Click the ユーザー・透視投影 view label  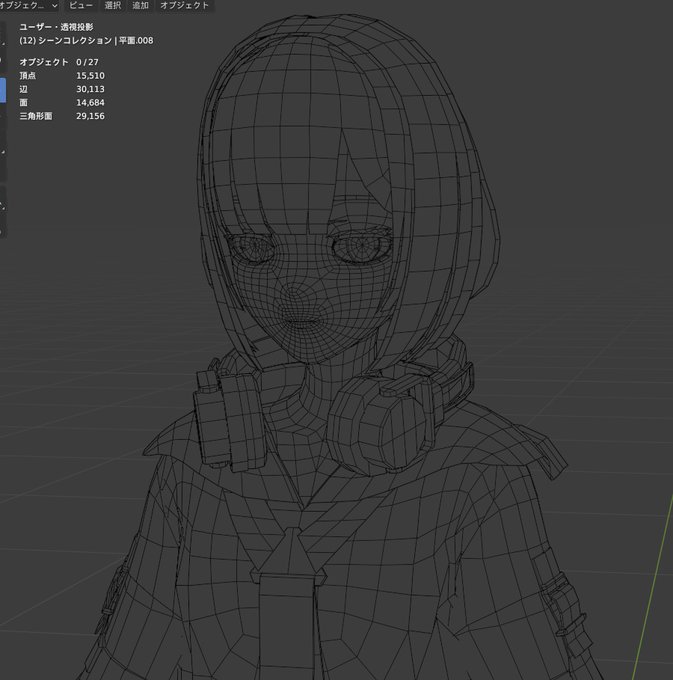coord(56,27)
